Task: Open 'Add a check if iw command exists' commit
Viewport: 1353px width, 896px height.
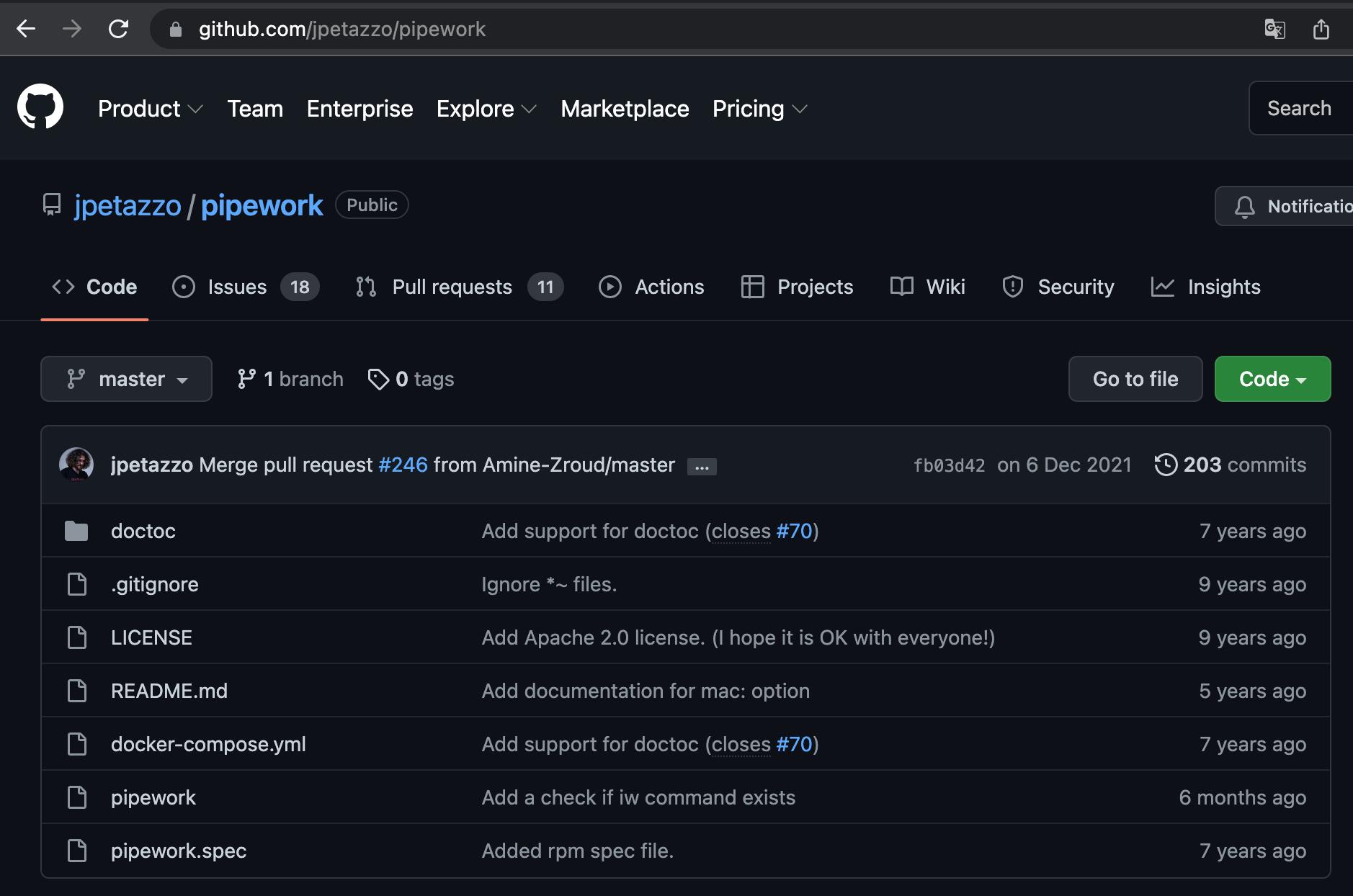Action: (x=638, y=797)
